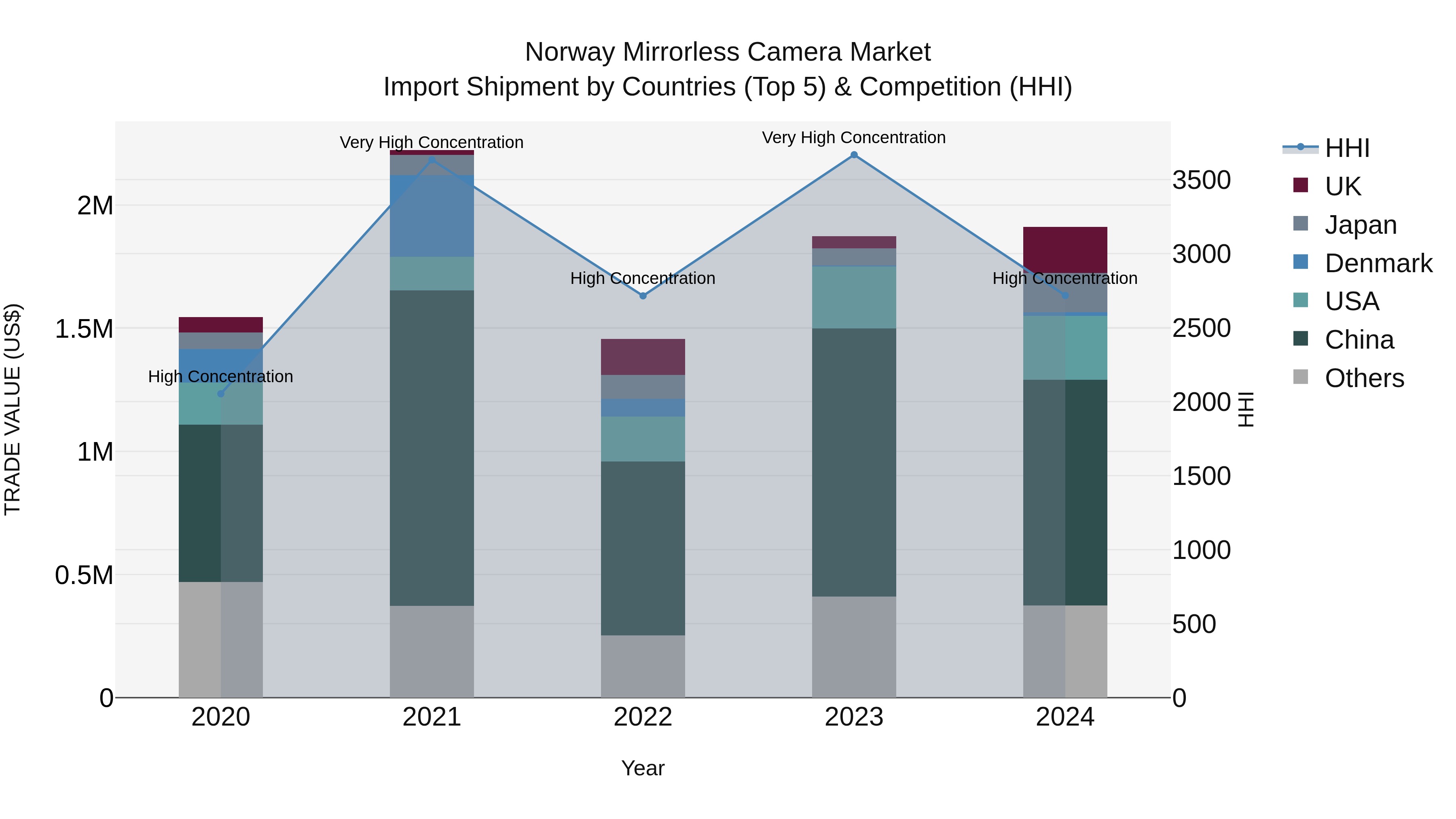Click the 2022 x-axis tick label
The width and height of the screenshot is (1456, 819).
tap(643, 717)
